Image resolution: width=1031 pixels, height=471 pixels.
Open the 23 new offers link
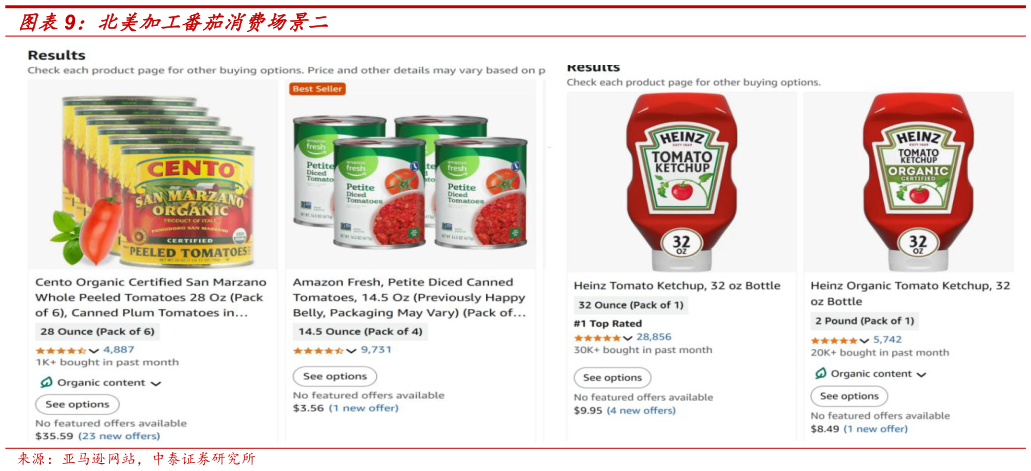118,435
